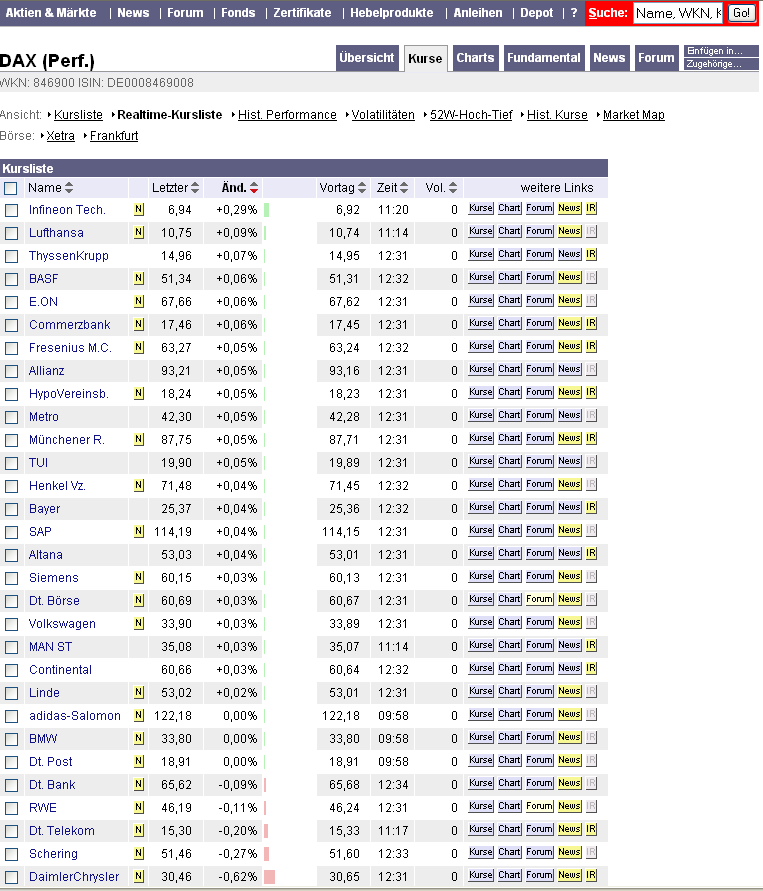
Task: Open the N news icon for BASF
Action: (139, 278)
